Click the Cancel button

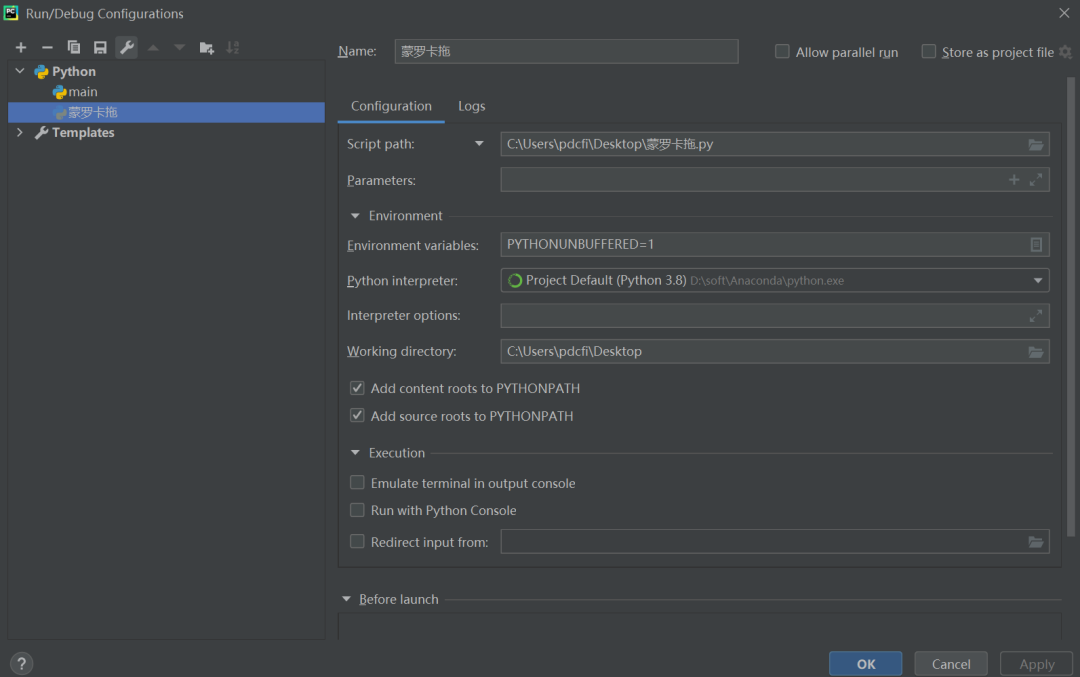(951, 664)
